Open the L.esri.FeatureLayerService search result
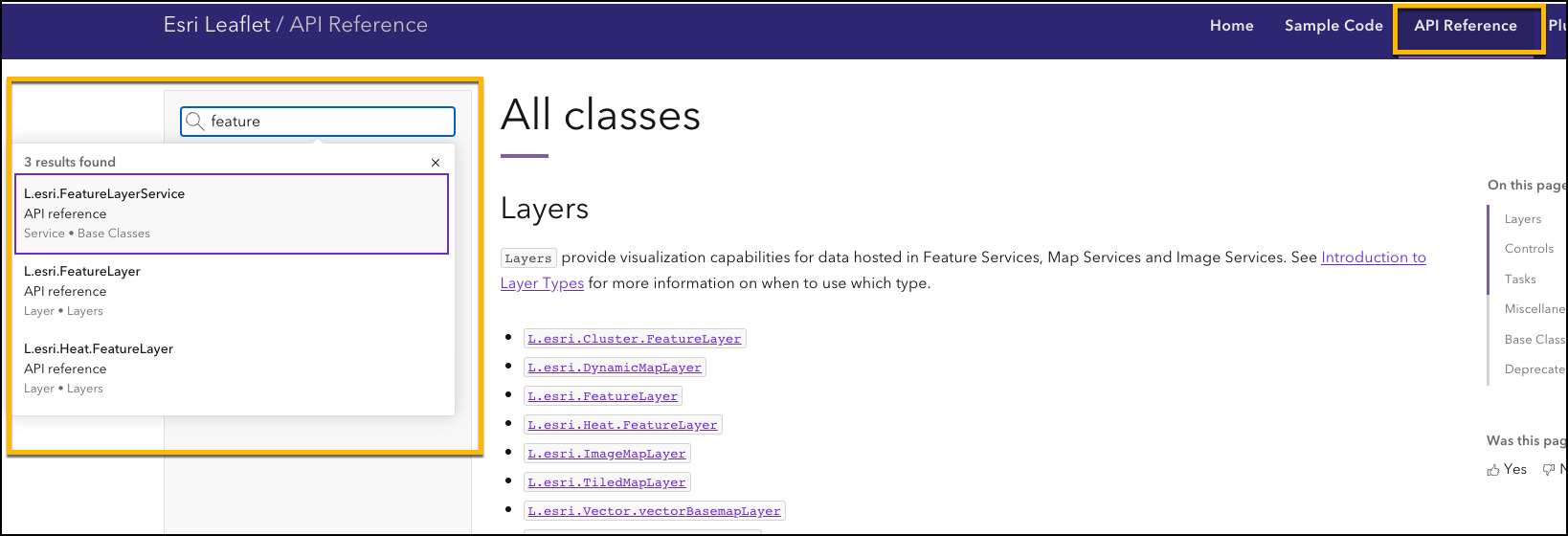This screenshot has width=1568, height=536. pyautogui.click(x=231, y=213)
